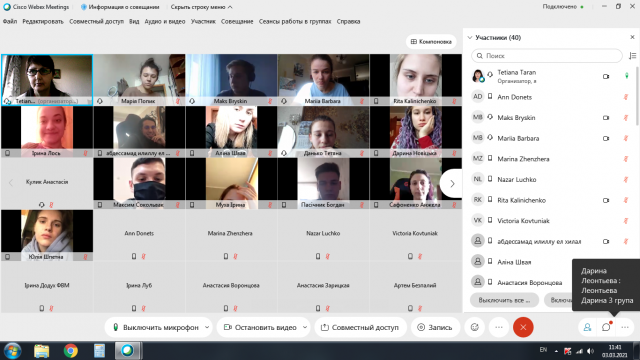Open Windows Start menu
This screenshot has width=640, height=360.
(13, 351)
